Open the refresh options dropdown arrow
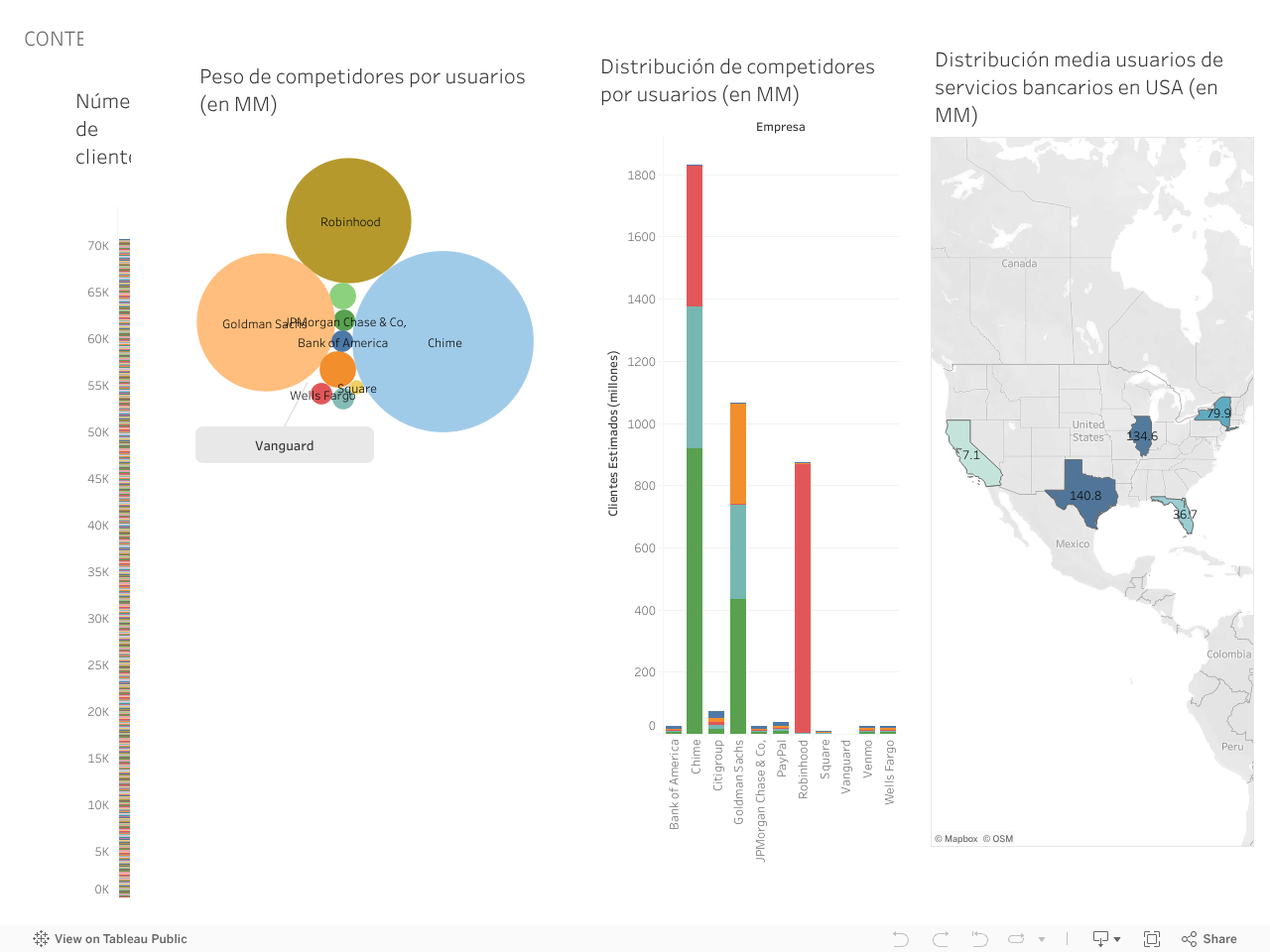The height and width of the screenshot is (952, 1270). point(1042,939)
